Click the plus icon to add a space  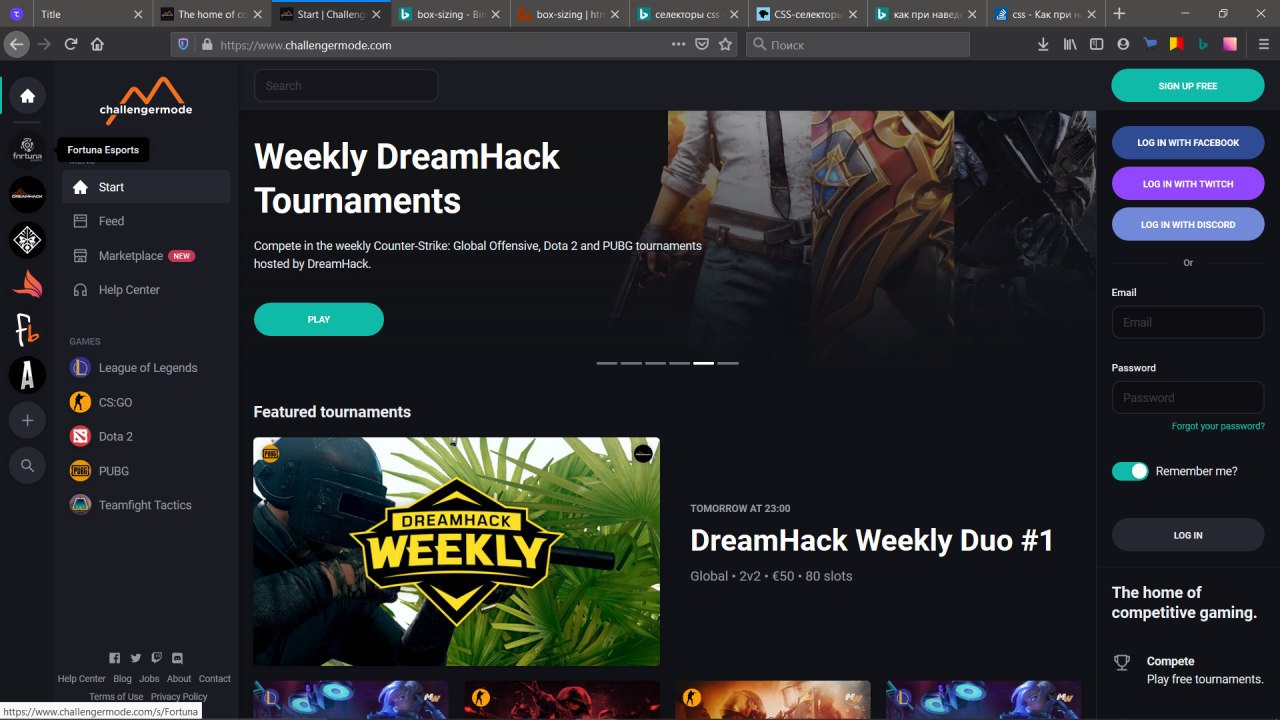click(x=27, y=421)
